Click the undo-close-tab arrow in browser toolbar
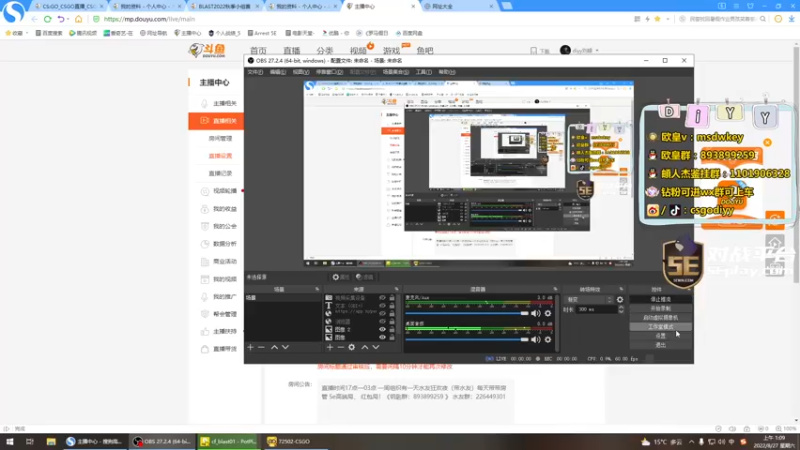The width and height of the screenshot is (800, 450). [61, 19]
